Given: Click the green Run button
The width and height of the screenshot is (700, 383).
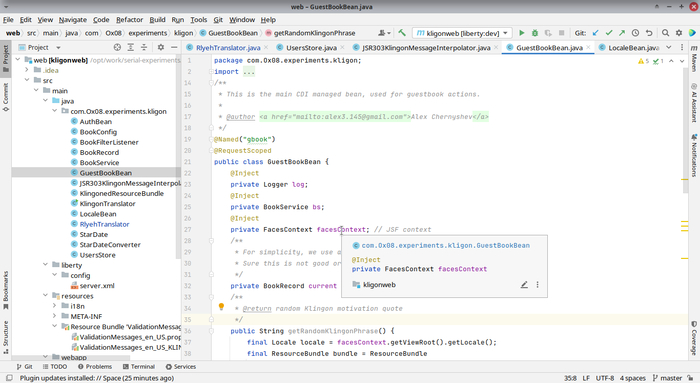Looking at the screenshot, I should tap(521, 33).
